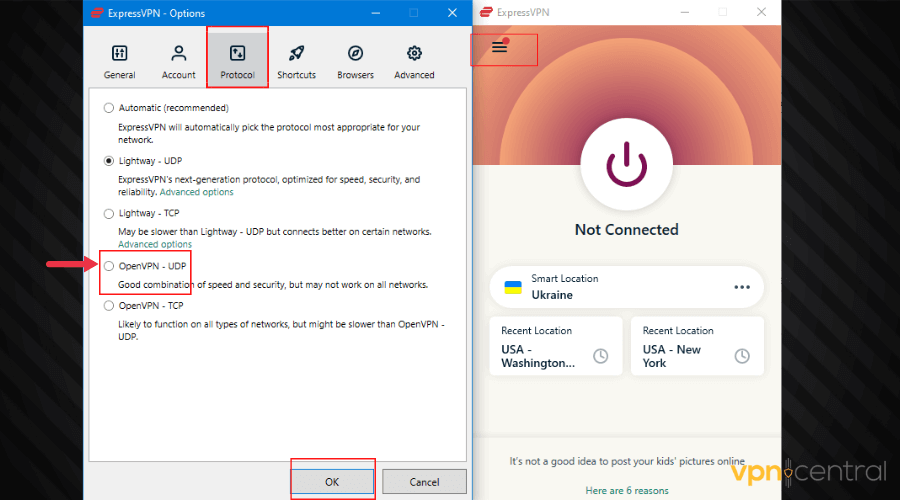
Task: Select the Lightway - UDP protocol
Action: click(108, 161)
